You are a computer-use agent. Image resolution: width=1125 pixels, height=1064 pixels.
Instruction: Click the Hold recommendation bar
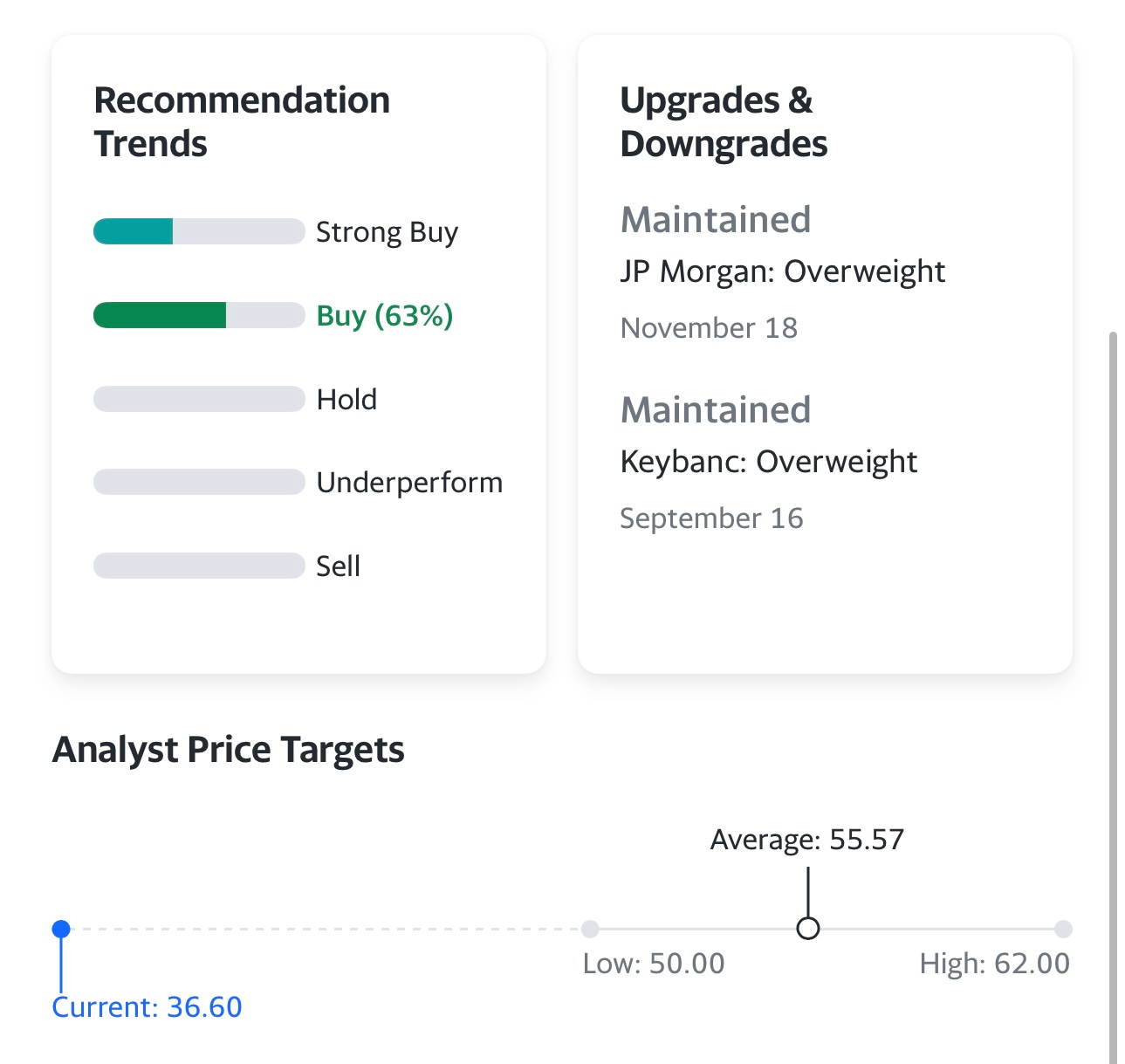pos(199,399)
